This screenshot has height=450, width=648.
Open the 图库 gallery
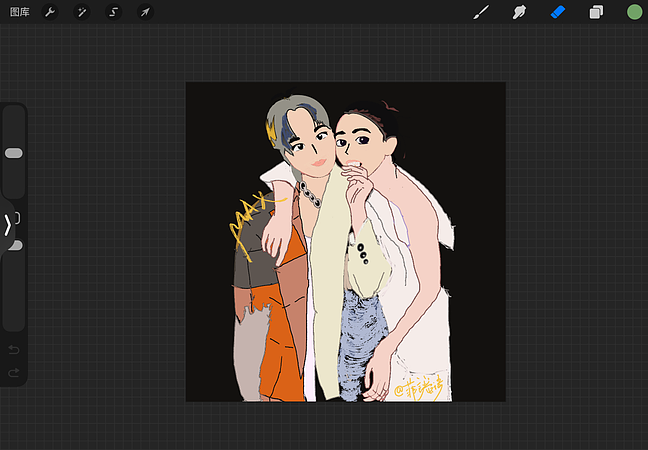tap(19, 12)
